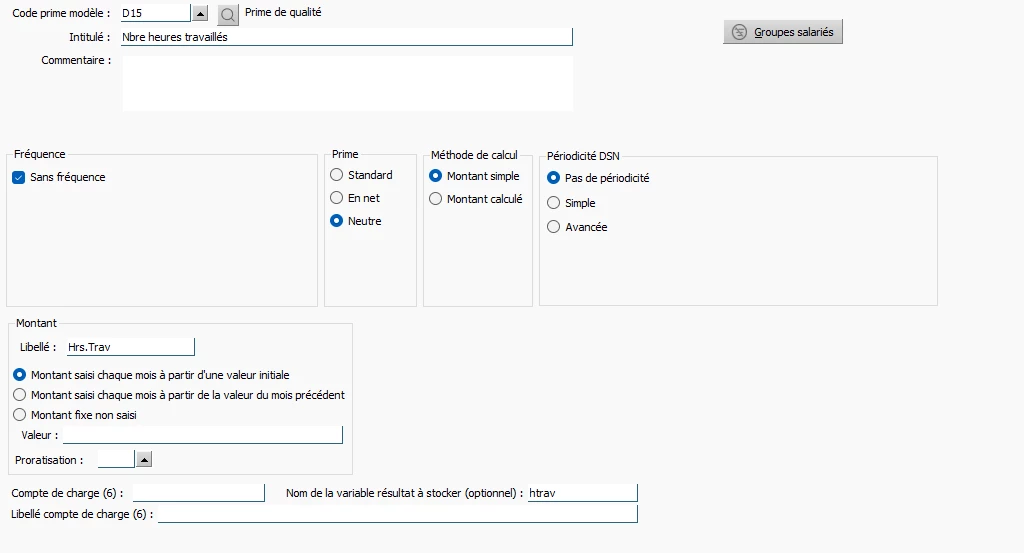Image resolution: width=1024 pixels, height=553 pixels.
Task: Uncheck the Sans fréquence checkbox
Action: [19, 177]
